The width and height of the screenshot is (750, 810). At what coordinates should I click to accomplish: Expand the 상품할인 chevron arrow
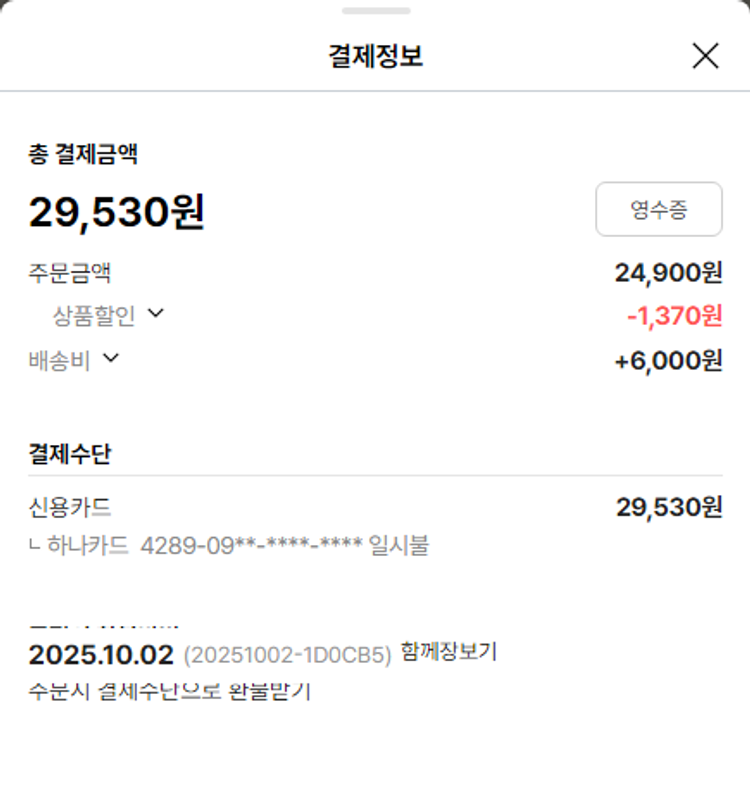coord(155,313)
